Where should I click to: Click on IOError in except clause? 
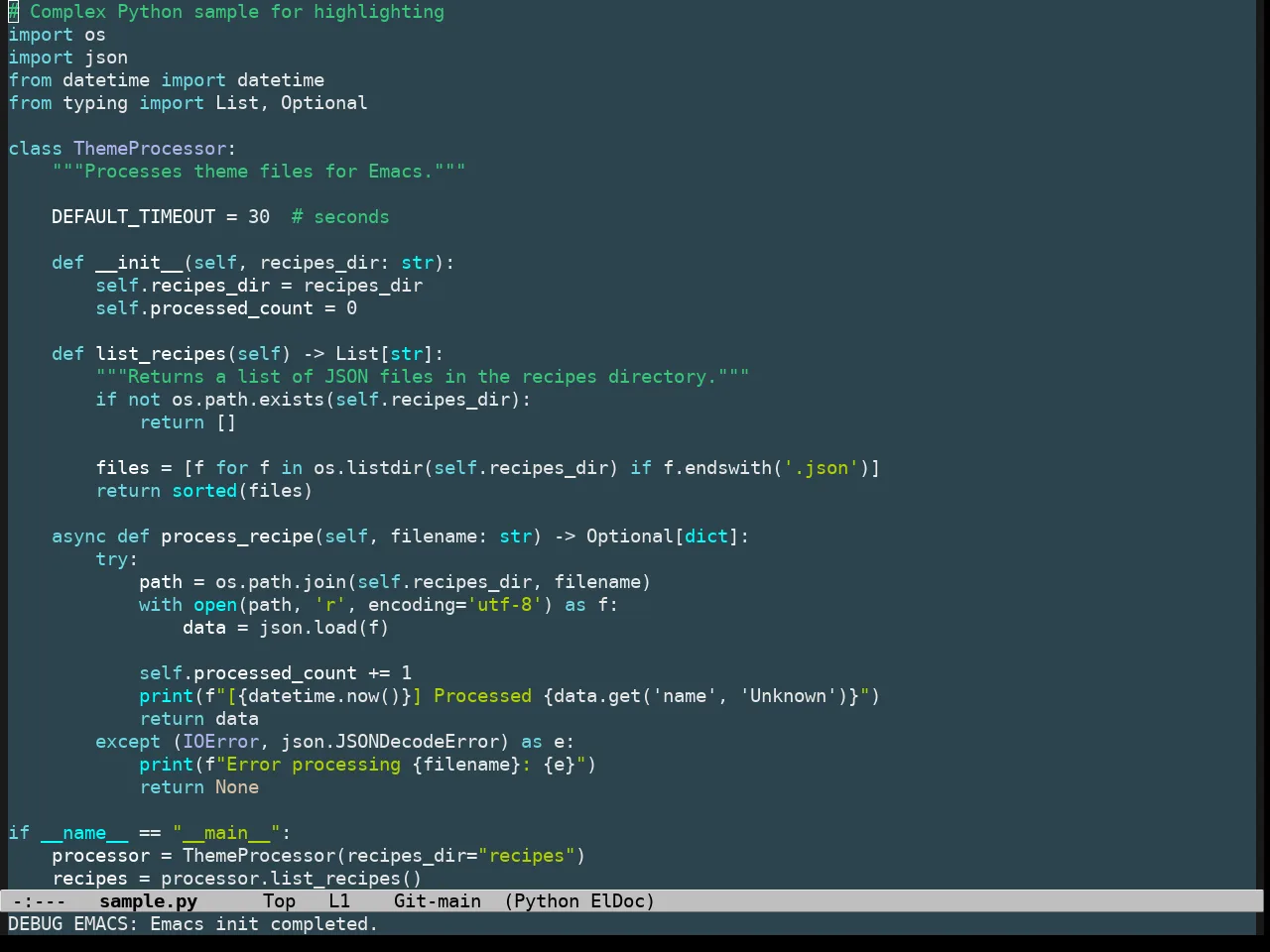pos(221,742)
